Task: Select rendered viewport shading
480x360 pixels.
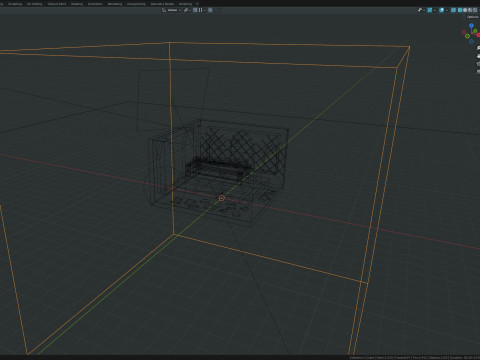Action: 475,10
